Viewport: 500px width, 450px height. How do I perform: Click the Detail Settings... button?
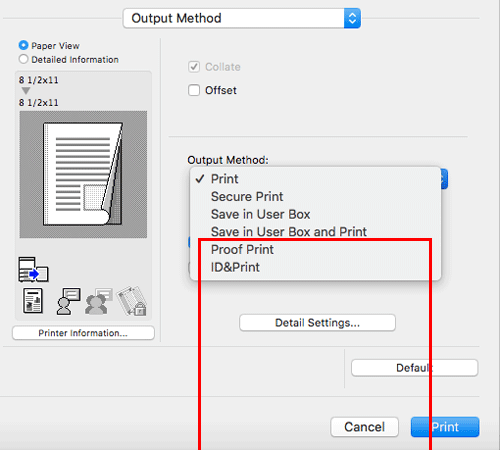coord(317,323)
